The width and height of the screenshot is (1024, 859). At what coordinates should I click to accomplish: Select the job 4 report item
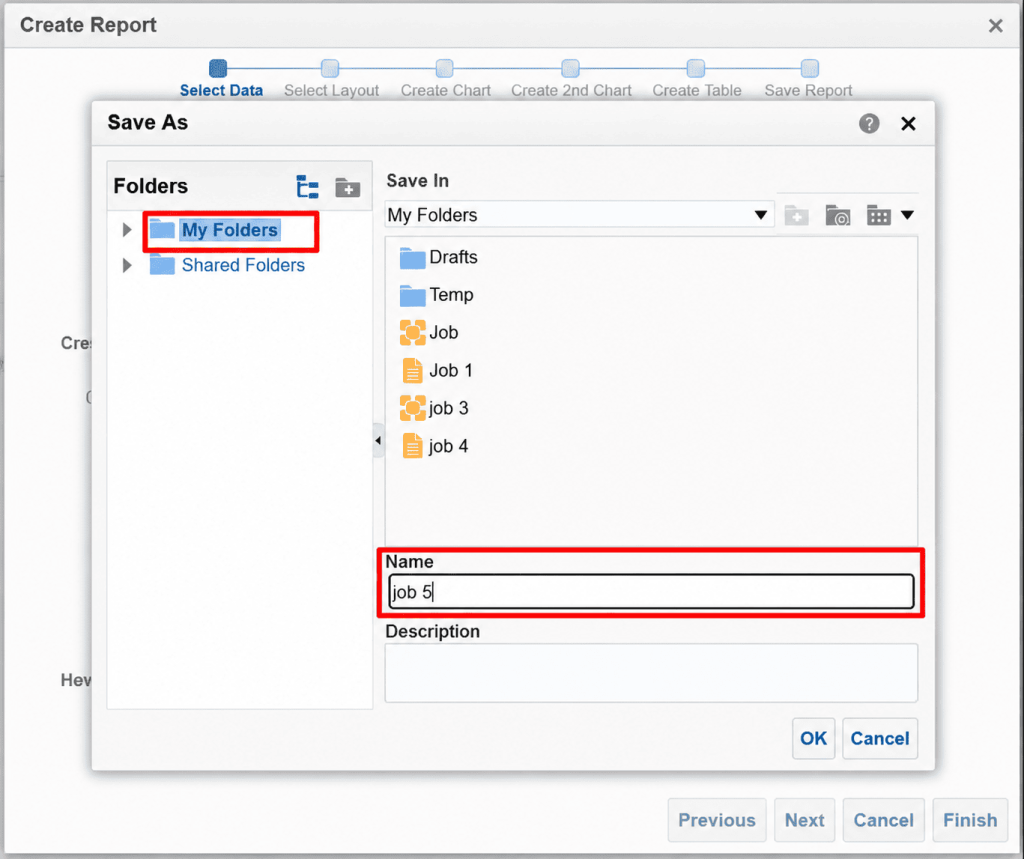point(435,446)
